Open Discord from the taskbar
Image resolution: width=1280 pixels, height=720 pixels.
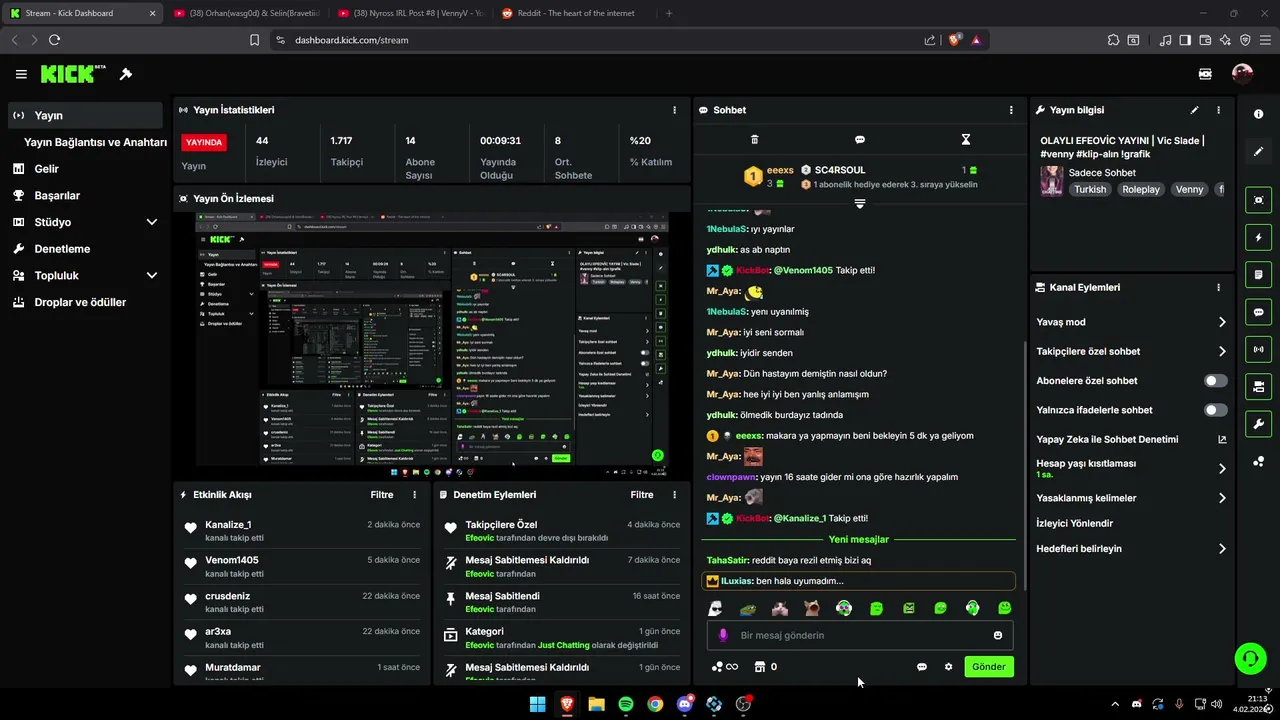(x=684, y=704)
